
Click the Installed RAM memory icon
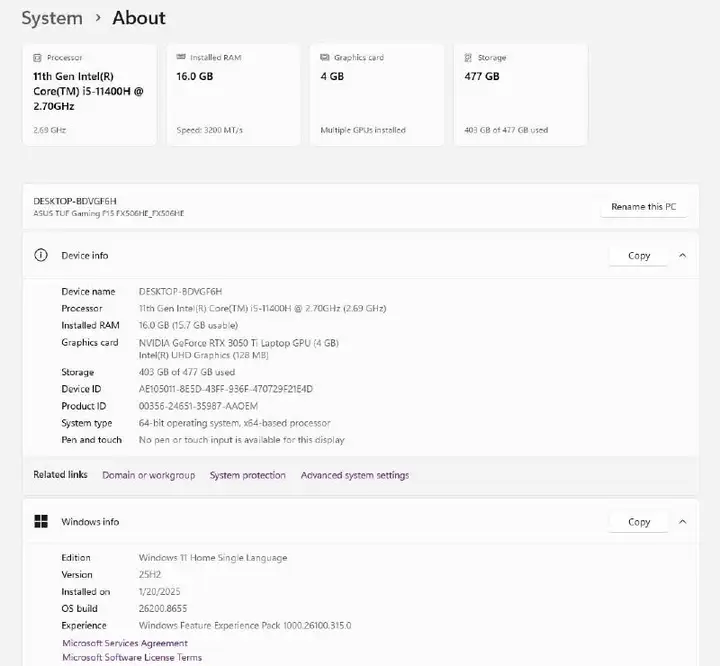[181, 57]
